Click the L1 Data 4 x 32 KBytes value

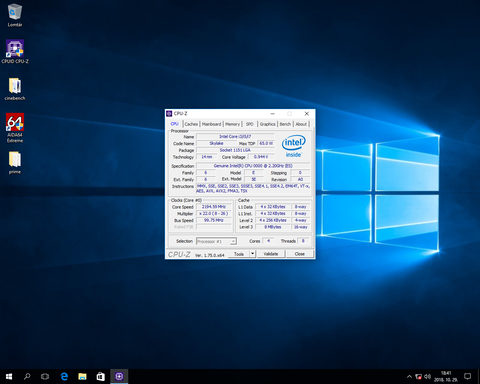click(273, 207)
